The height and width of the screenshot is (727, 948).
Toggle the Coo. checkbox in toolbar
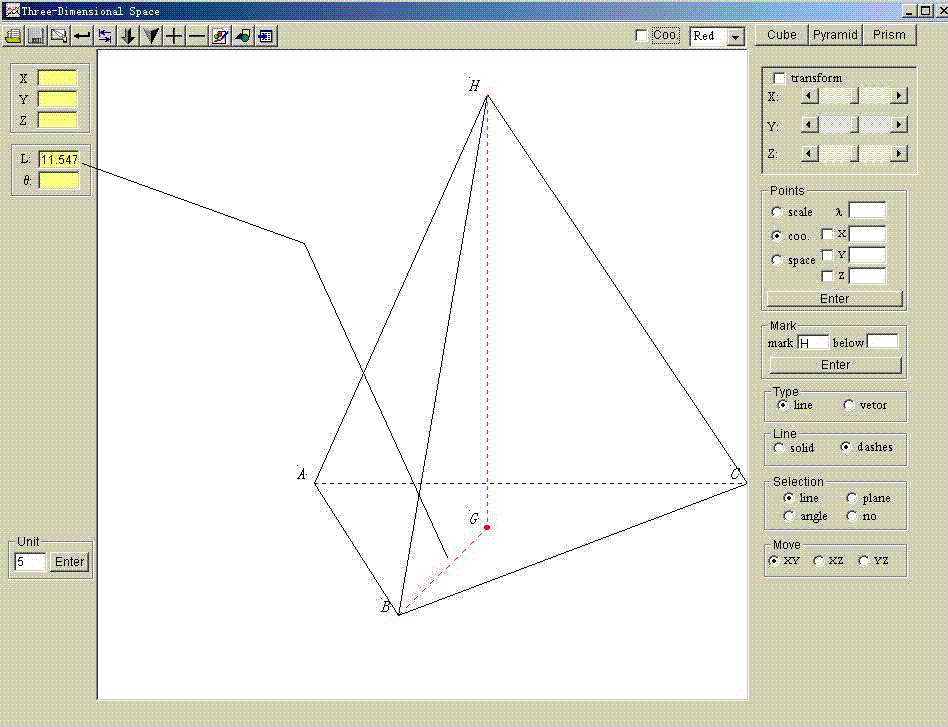pos(641,36)
